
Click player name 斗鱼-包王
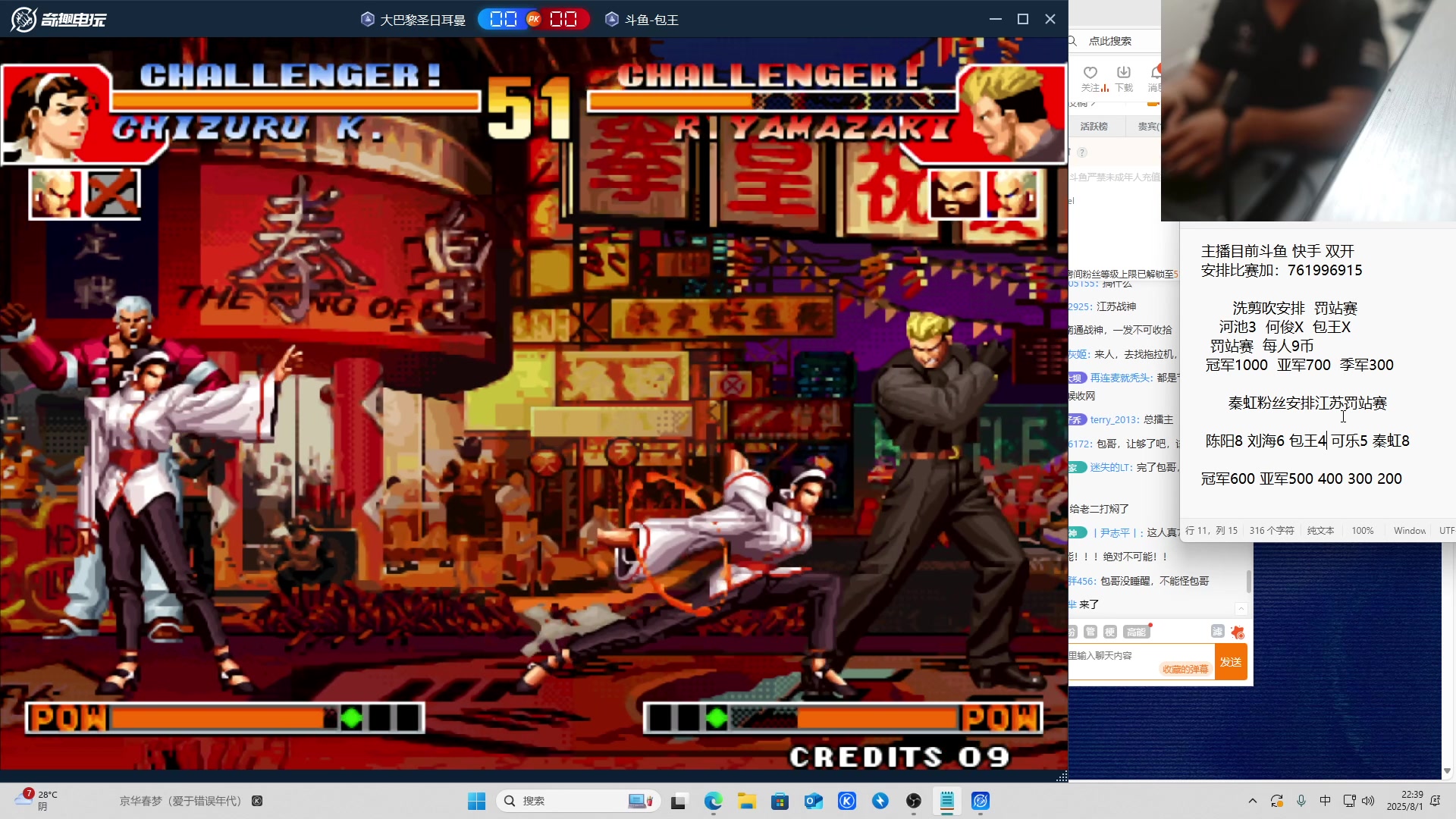651,20
